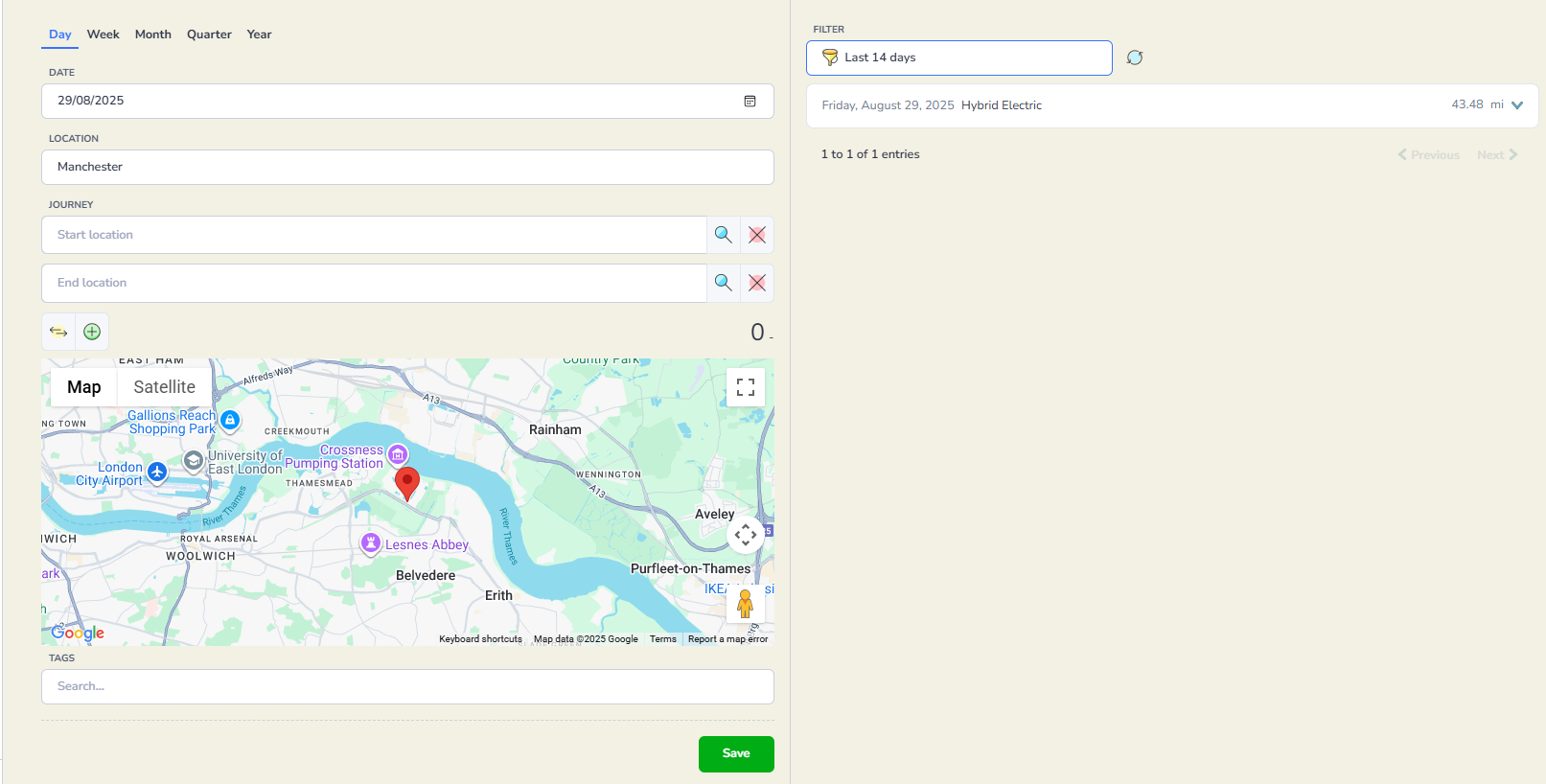Click the University of East London marker
1546x784 pixels.
[x=194, y=461]
